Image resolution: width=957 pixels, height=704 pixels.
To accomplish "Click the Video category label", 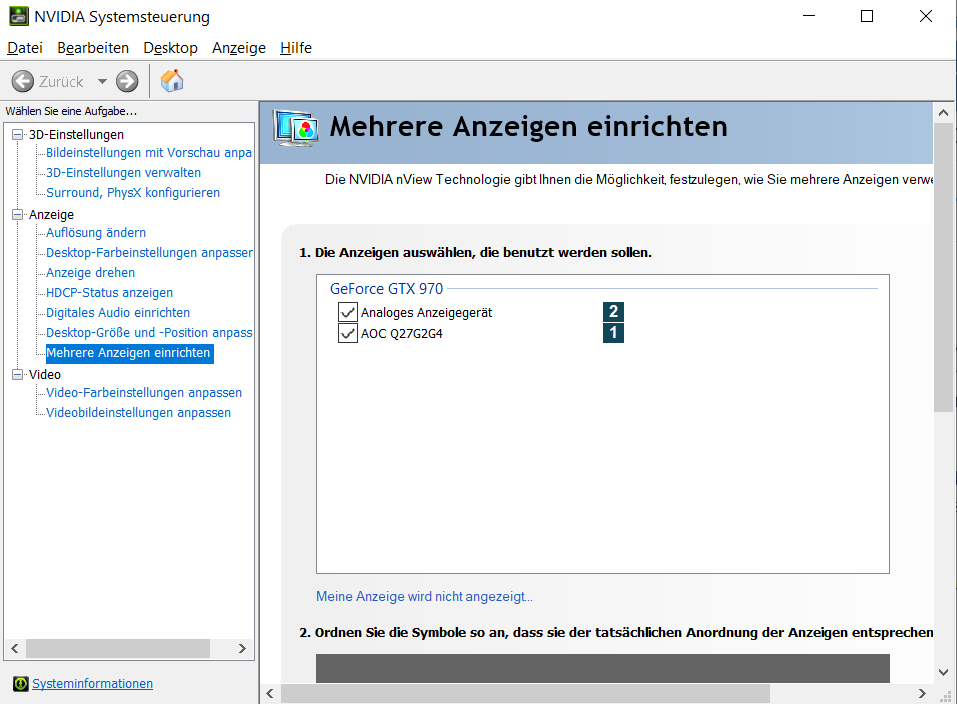I will pos(45,374).
